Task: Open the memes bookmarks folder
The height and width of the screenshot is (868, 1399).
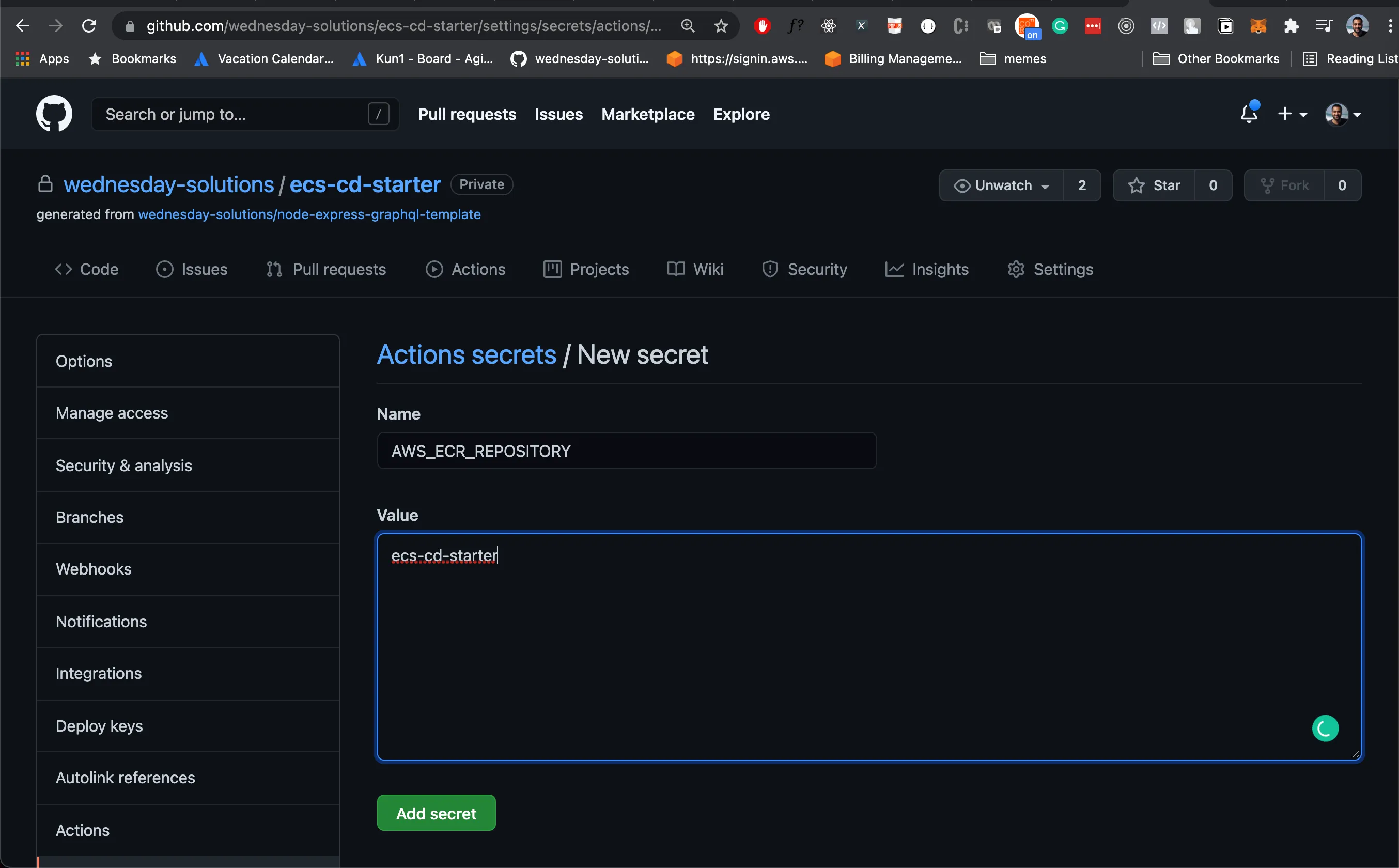Action: pos(1013,58)
